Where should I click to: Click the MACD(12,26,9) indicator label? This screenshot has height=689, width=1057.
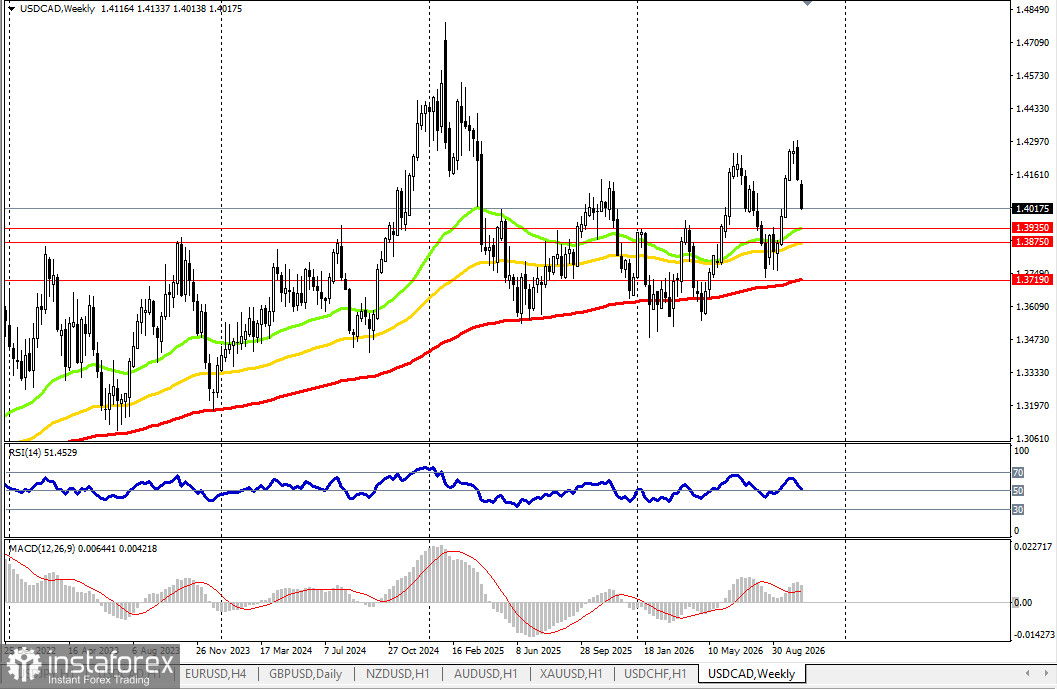[83, 549]
